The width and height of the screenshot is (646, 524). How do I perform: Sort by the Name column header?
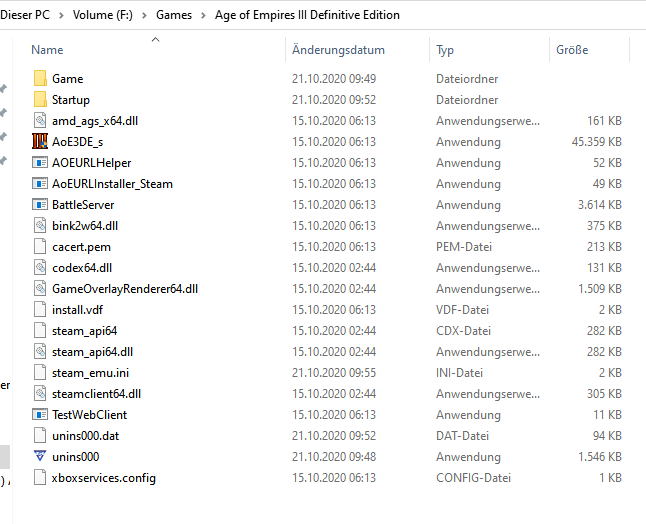click(x=47, y=50)
